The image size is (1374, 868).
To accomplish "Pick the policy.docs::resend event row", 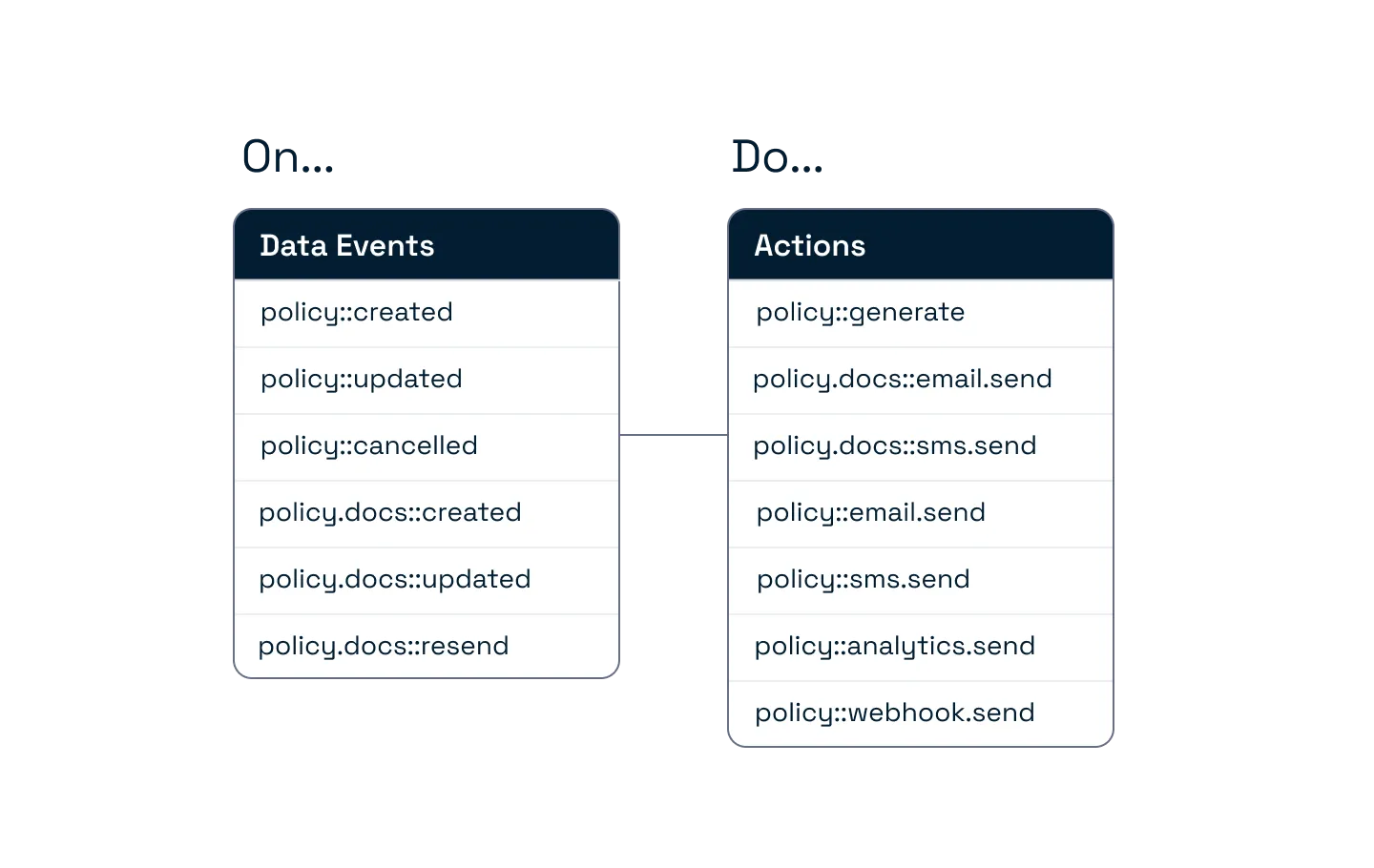I will point(427,646).
